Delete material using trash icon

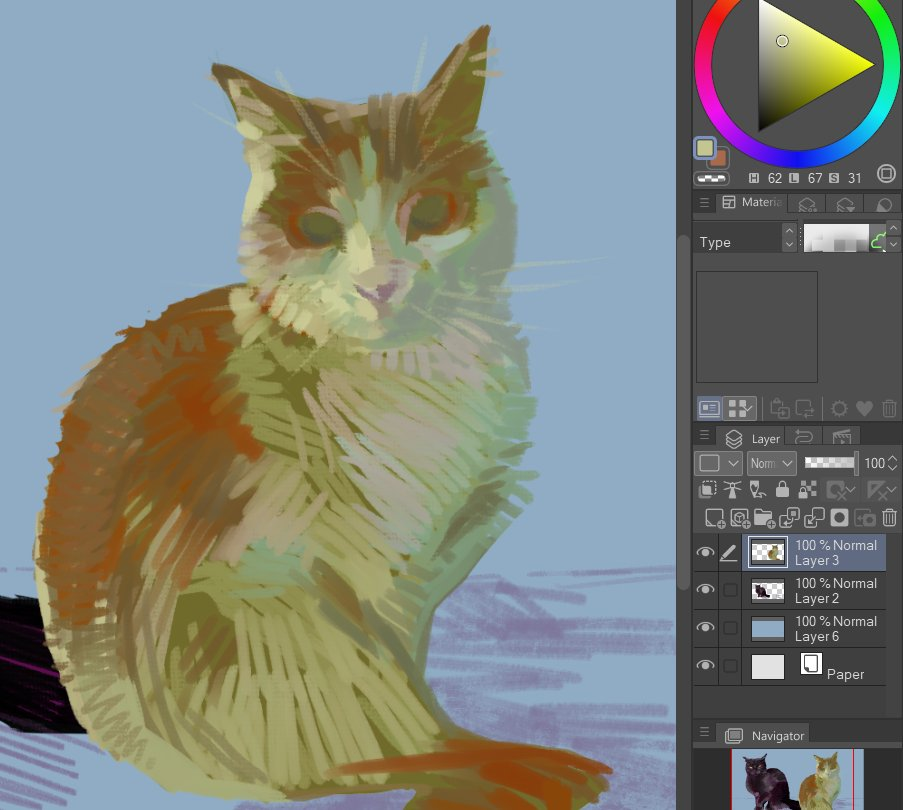(889, 409)
